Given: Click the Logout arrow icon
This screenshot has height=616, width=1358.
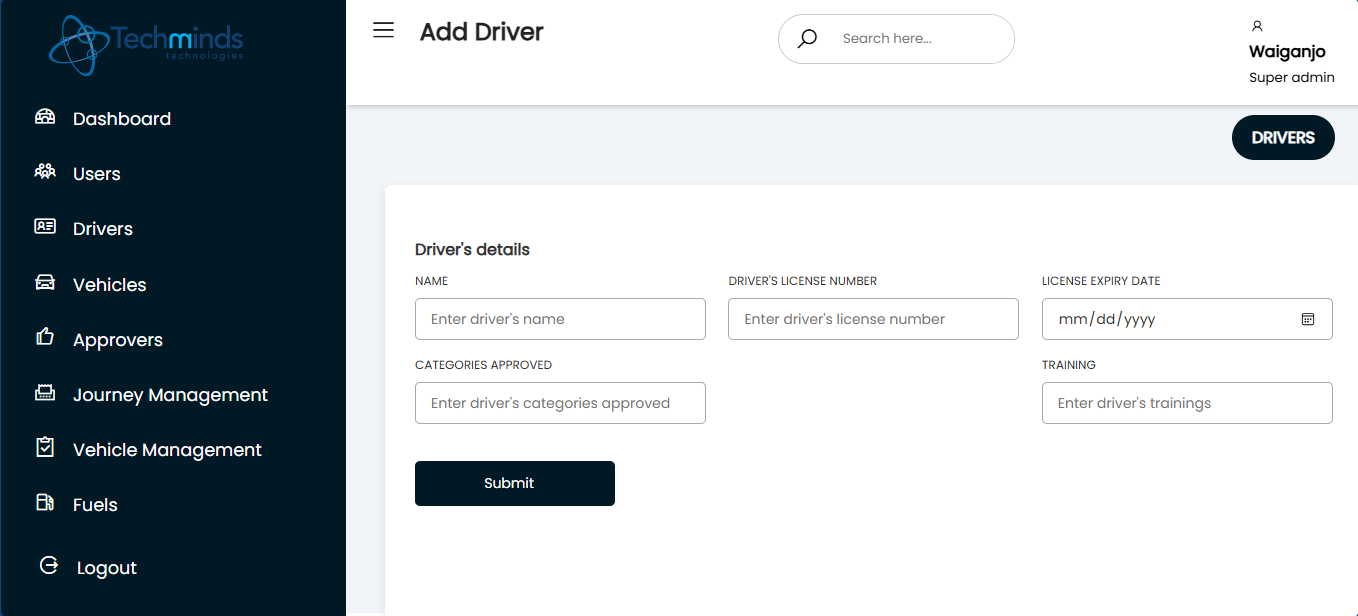Looking at the screenshot, I should 49,566.
